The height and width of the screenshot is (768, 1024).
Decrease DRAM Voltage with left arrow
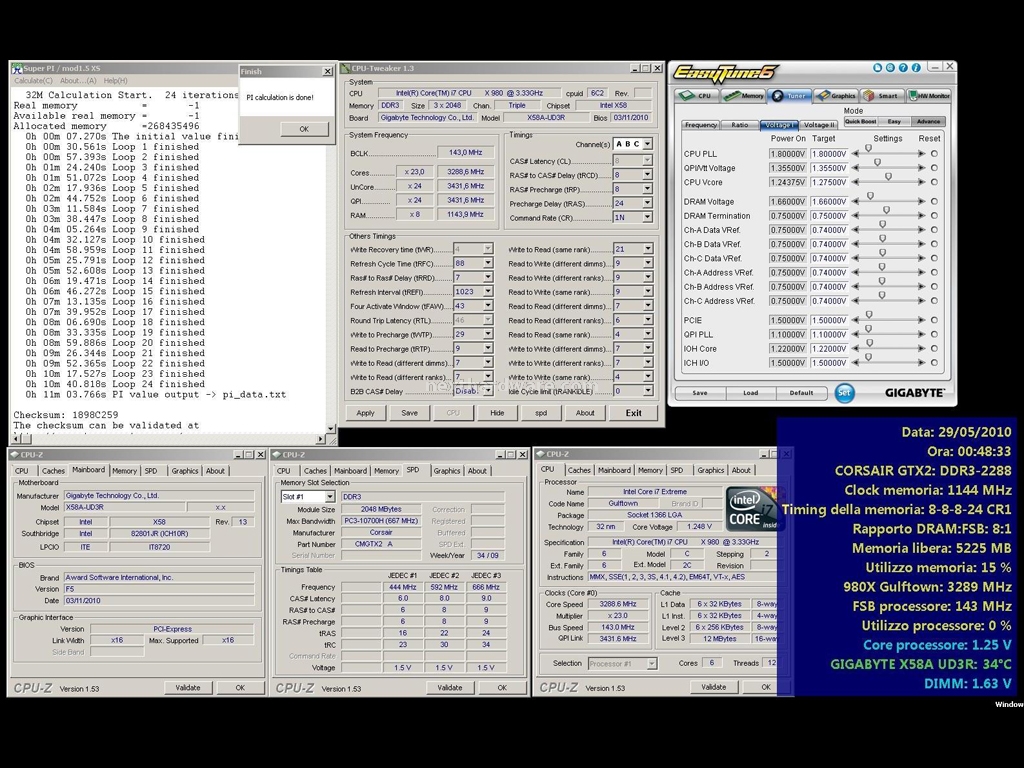point(855,202)
